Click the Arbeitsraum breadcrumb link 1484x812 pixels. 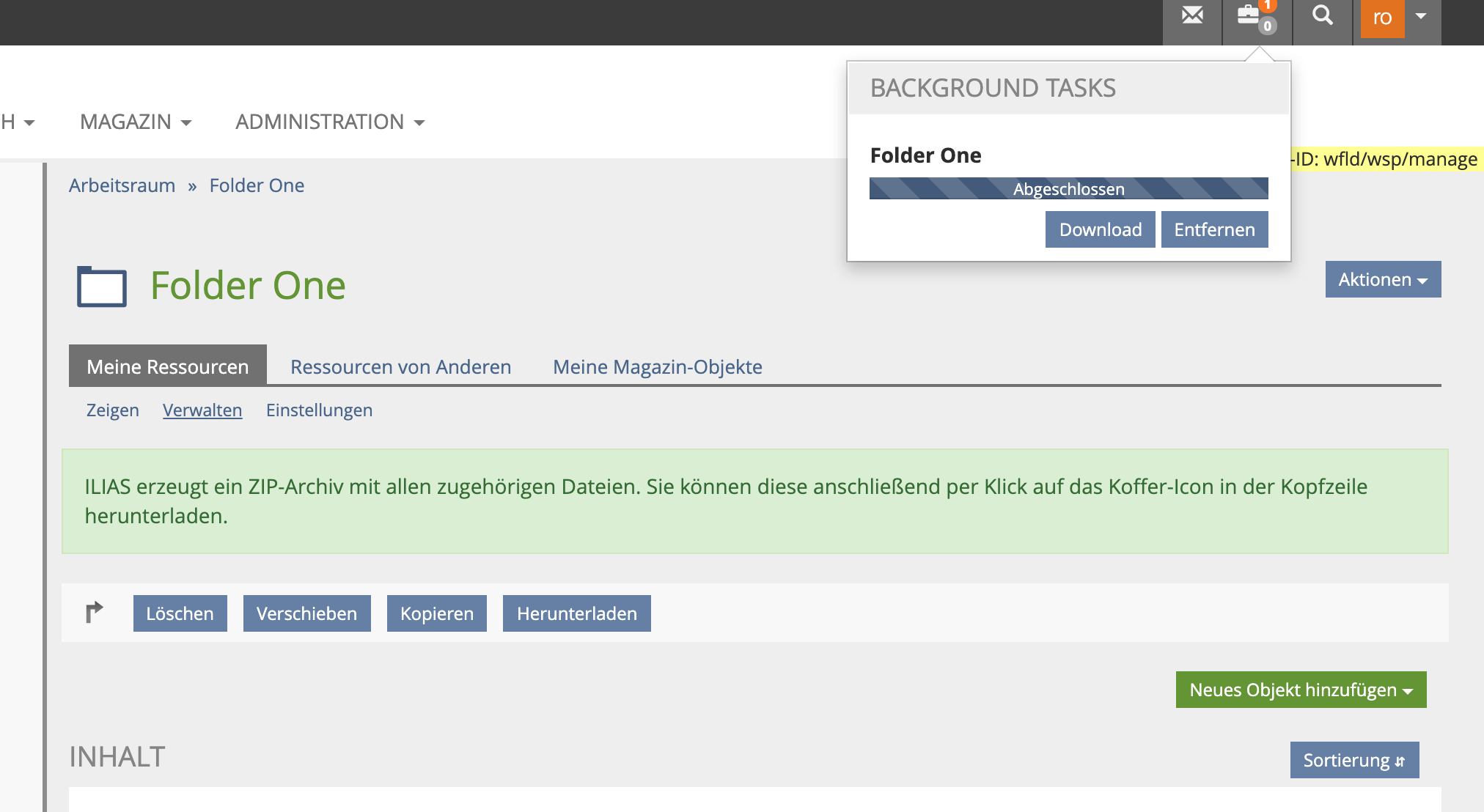tap(122, 185)
